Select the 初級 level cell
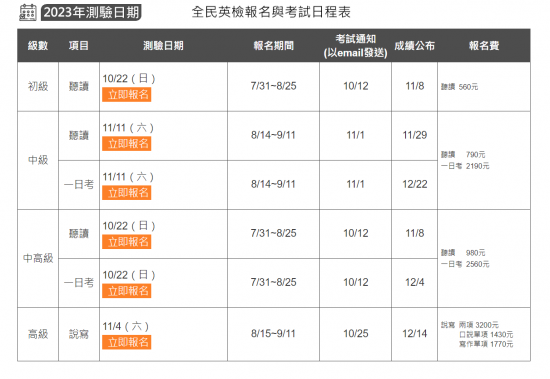This screenshot has height=379, width=550. coord(38,87)
